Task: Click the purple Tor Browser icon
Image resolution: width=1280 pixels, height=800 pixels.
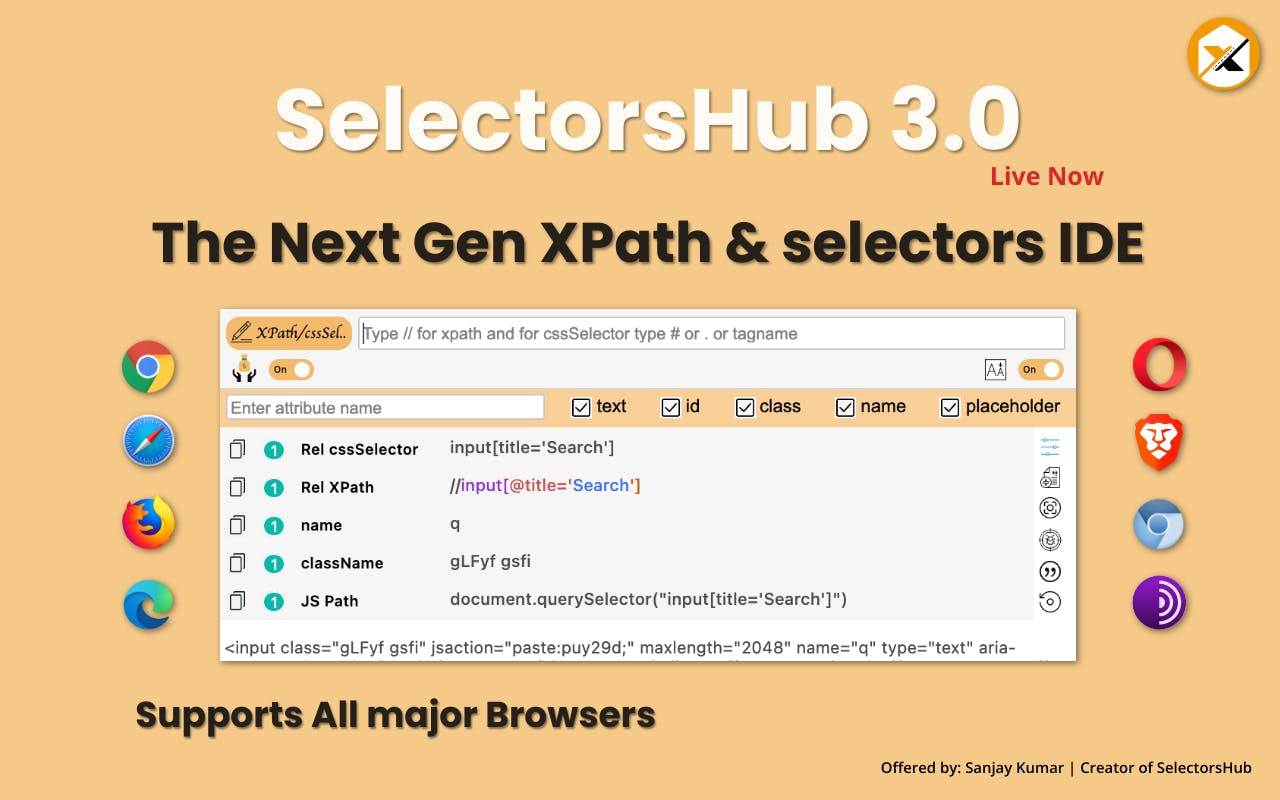Action: click(x=1159, y=603)
